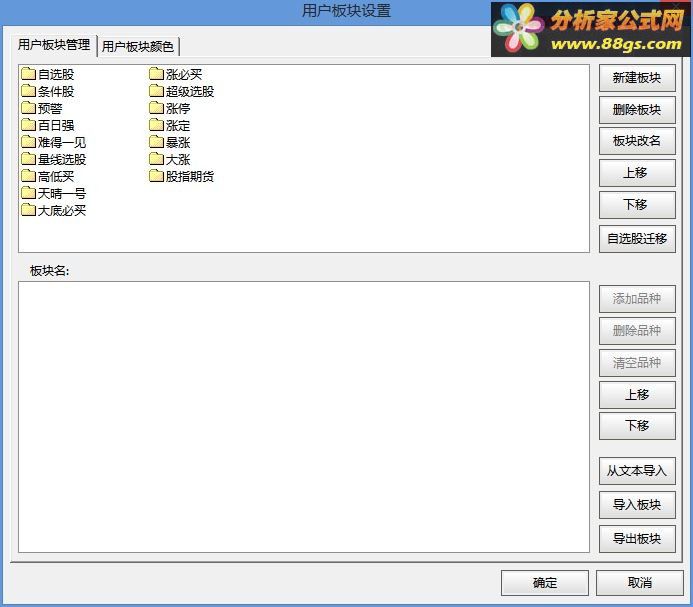Pick the 涨停 block label

click(x=178, y=108)
